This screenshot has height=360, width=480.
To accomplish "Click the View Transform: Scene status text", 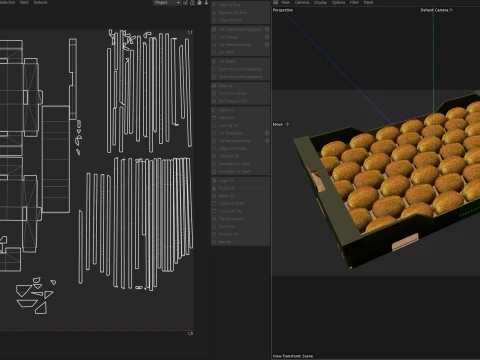I will pos(293,356).
